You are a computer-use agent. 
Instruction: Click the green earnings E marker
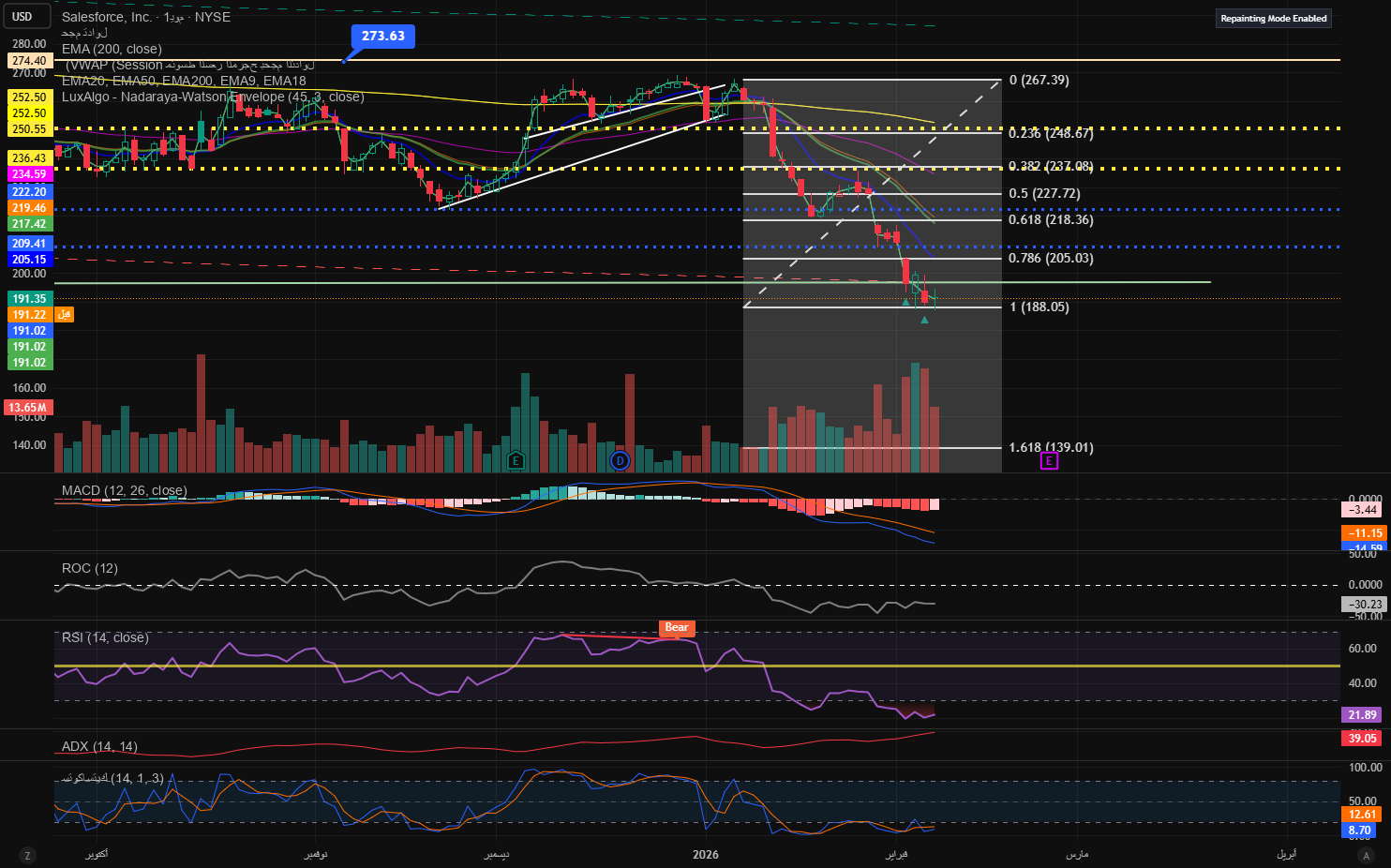[516, 460]
